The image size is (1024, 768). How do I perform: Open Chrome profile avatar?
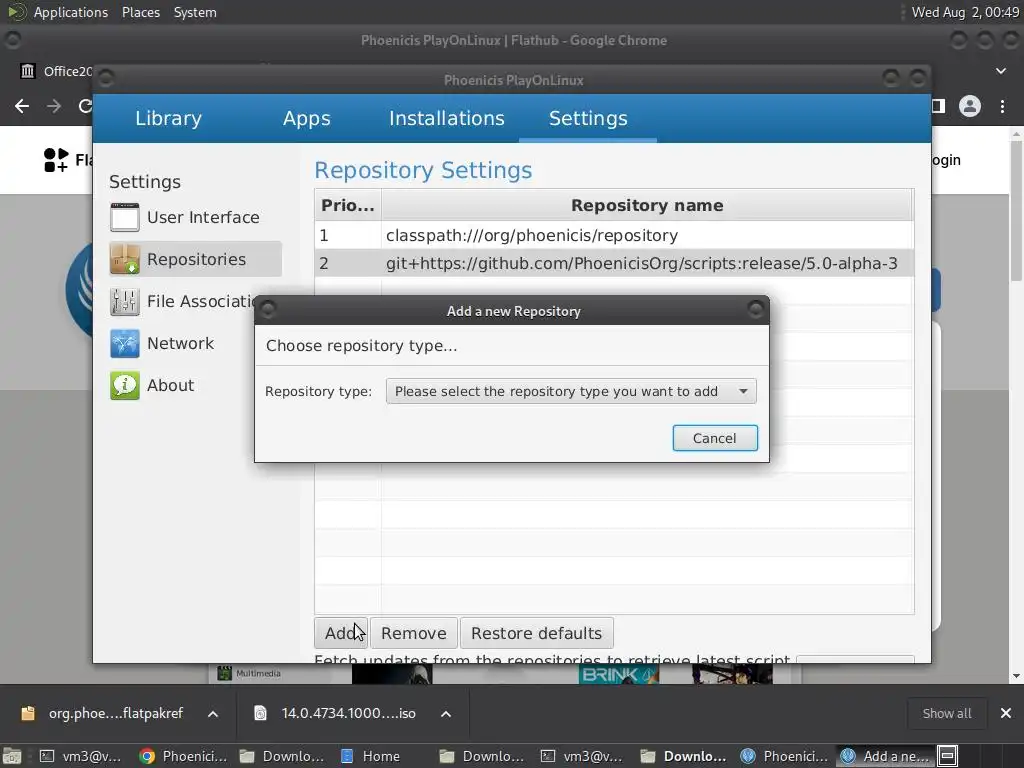tap(970, 106)
